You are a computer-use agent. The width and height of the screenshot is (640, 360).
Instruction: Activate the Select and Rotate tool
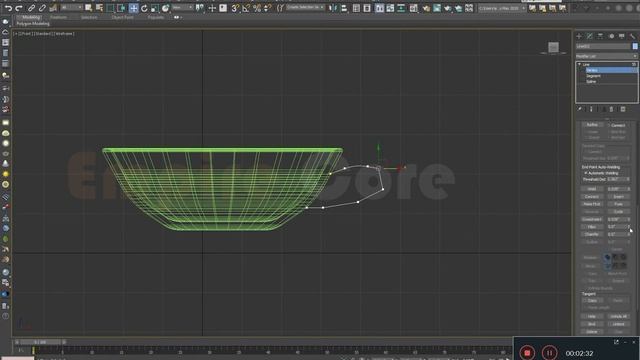pos(144,8)
